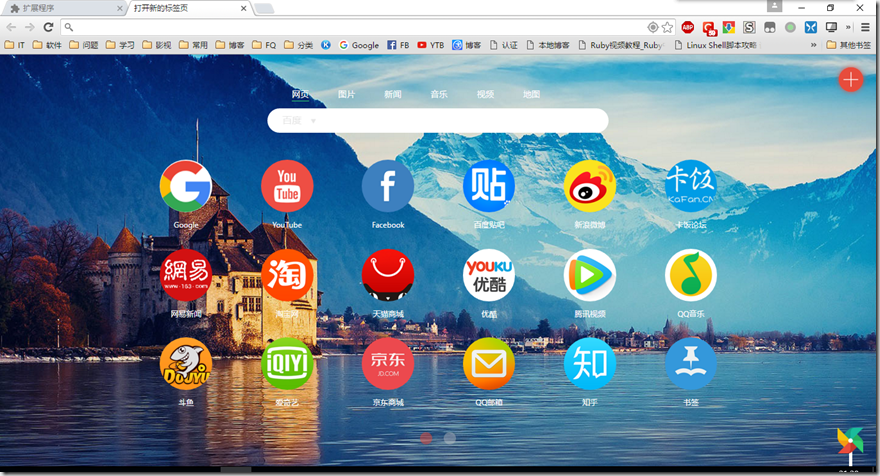Open a new tab with the new-tab button
Viewport: 880px width, 476px height.
pyautogui.click(x=264, y=8)
